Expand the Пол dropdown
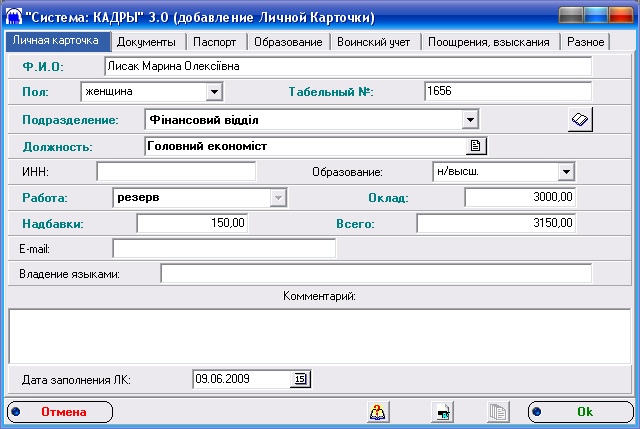The width and height of the screenshot is (640, 429). [x=214, y=91]
